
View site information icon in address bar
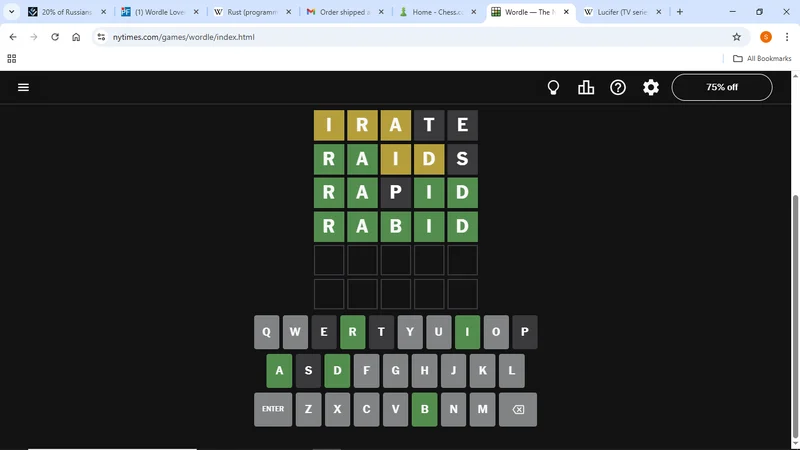(x=101, y=37)
